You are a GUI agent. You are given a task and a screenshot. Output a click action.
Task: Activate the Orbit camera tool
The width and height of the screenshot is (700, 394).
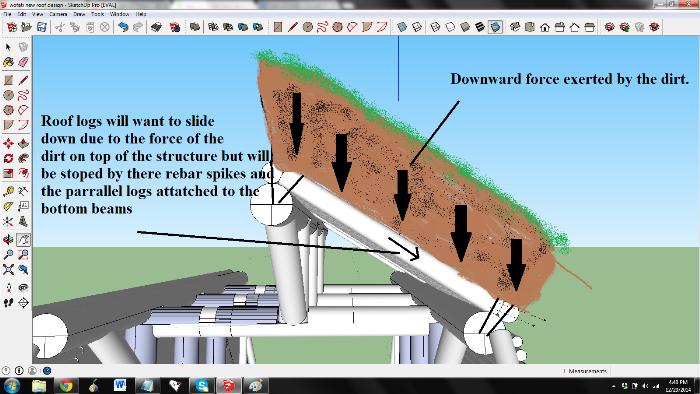[x=8, y=240]
